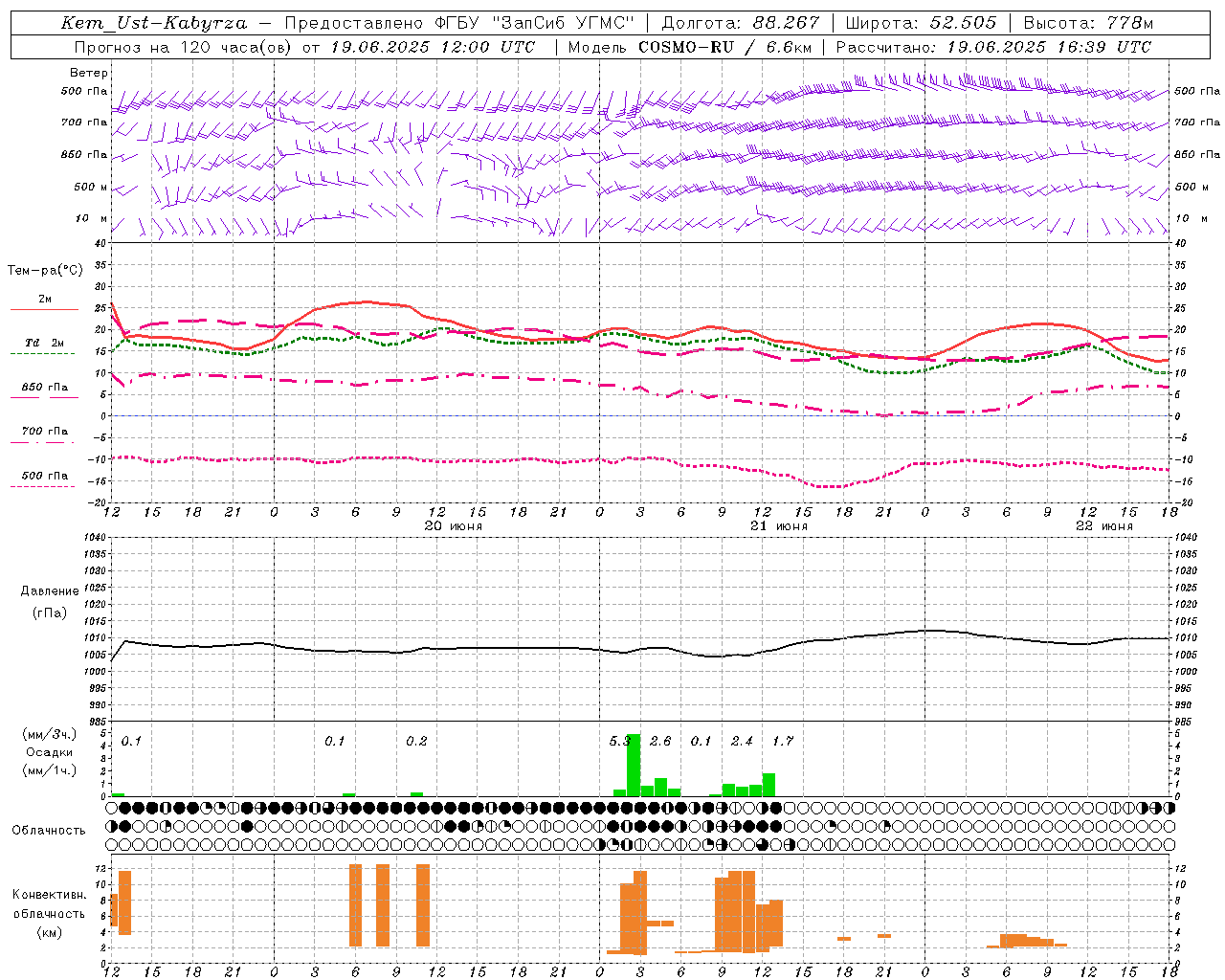Click the 'Рассчитано: 19.06.2025 16:39 UTC' timestamp
This screenshot has height=980, width=1225.
tap(993, 47)
